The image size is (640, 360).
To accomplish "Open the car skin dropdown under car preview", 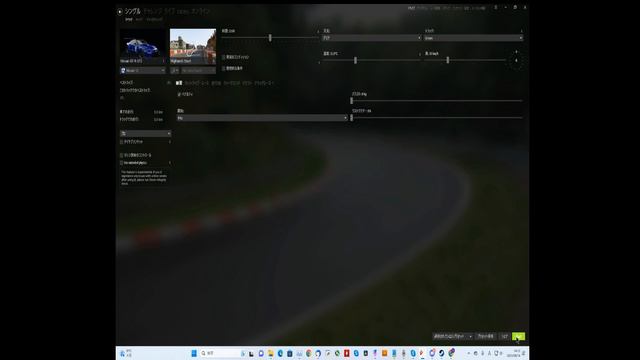I will (142, 71).
